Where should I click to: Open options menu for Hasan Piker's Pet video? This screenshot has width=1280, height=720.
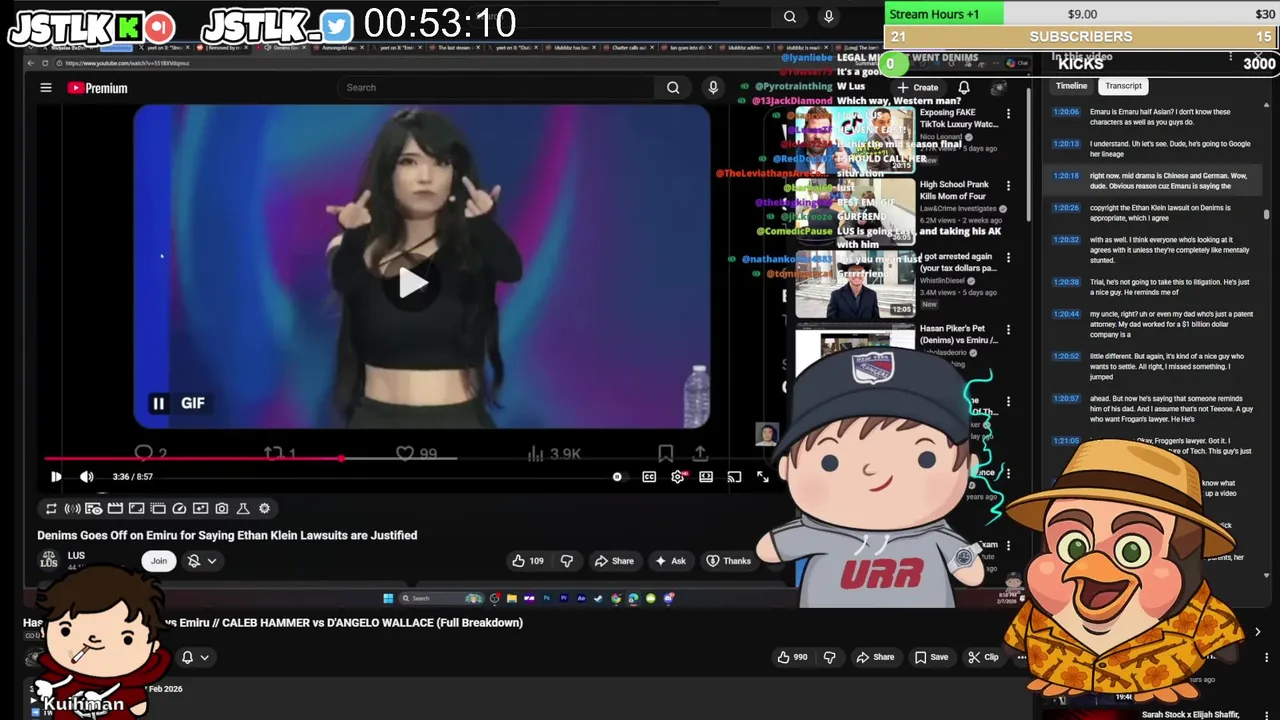click(1008, 330)
